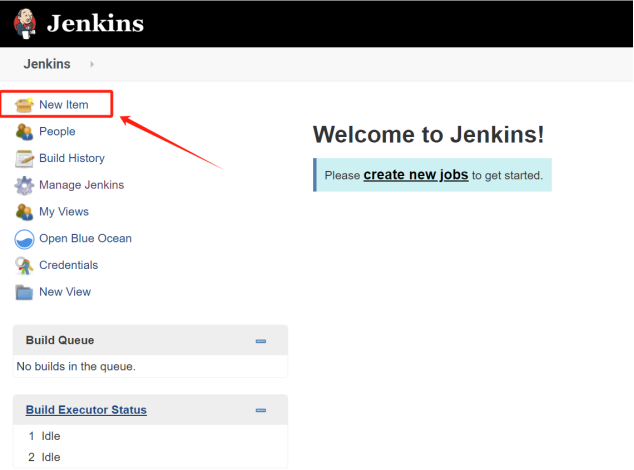Click the People icon in sidebar
The width and height of the screenshot is (634, 470).
[x=24, y=132]
